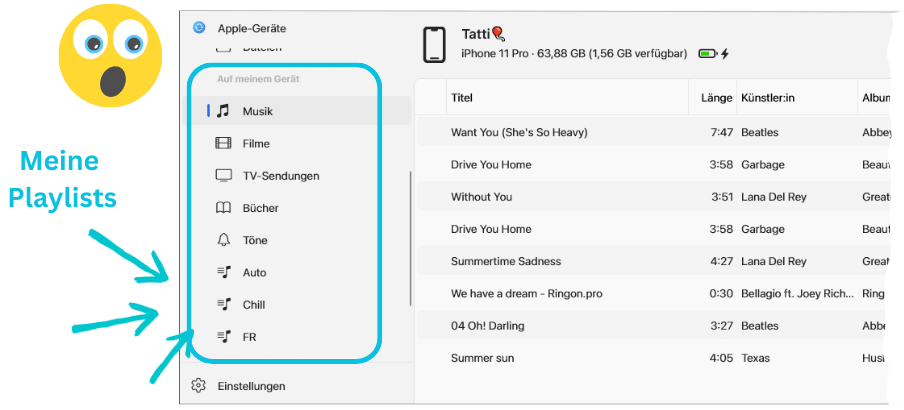Click the Apple-Geräte title
Screen dimensions: 904x410
click(x=251, y=28)
